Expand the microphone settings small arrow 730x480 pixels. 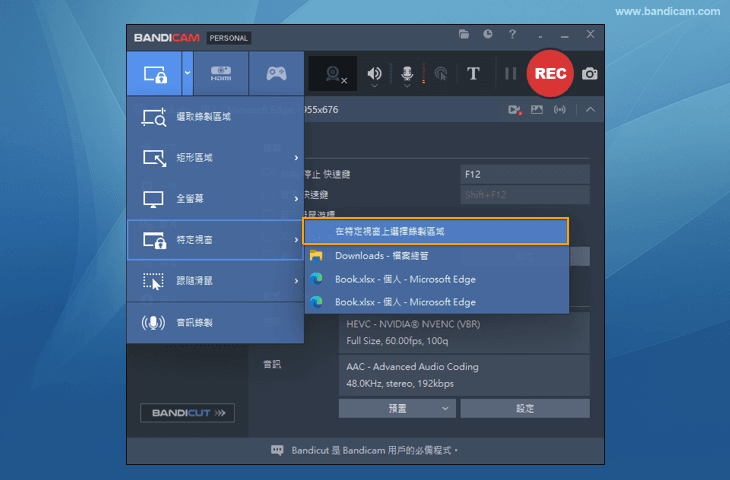pos(407,86)
